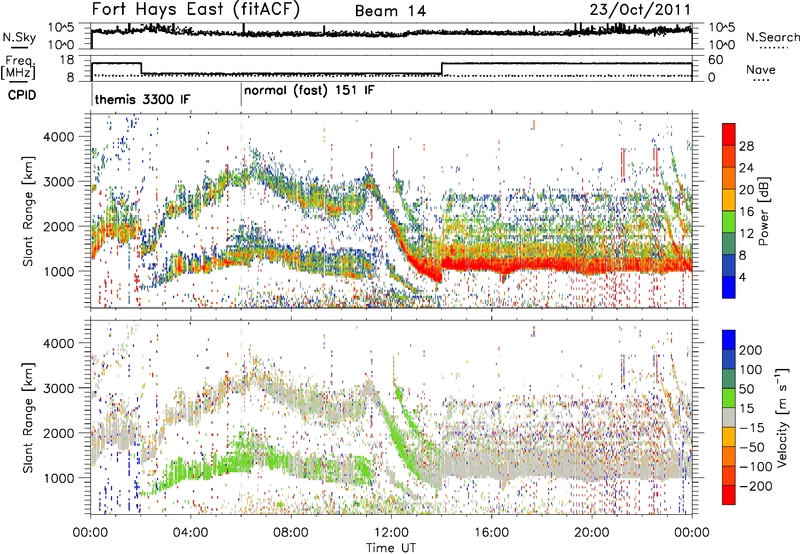Click the intense red 1000 km power band at 16:00
800x554 pixels.
click(x=491, y=265)
